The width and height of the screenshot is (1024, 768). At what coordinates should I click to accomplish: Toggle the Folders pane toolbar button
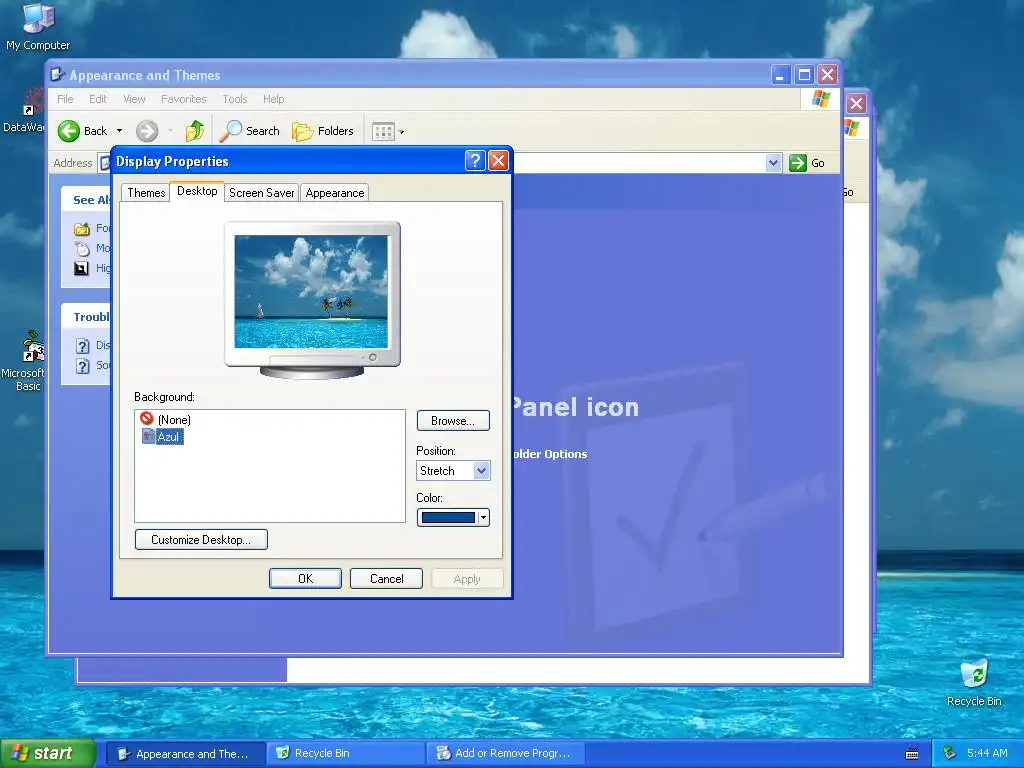click(x=323, y=131)
